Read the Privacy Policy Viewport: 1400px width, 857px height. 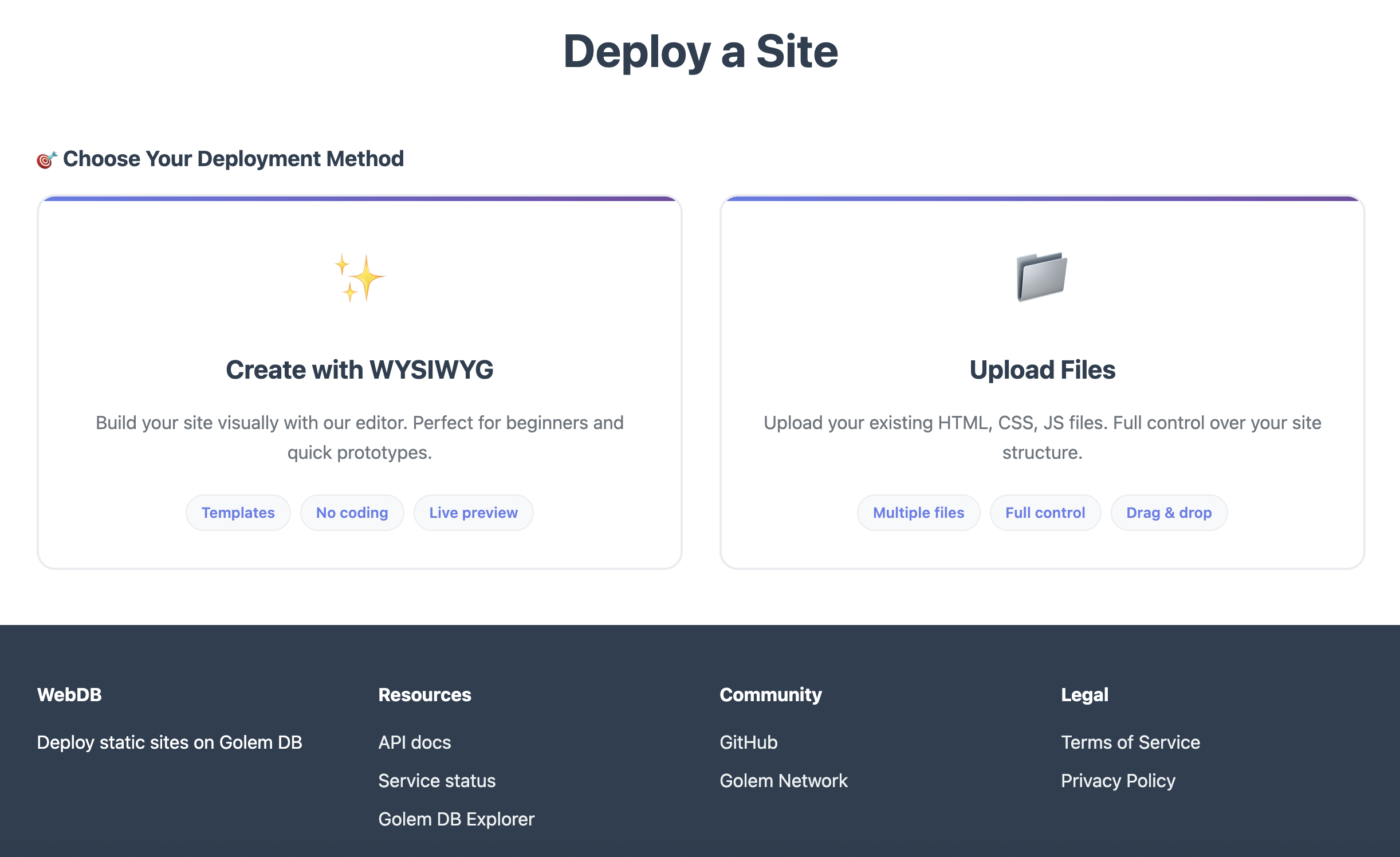coord(1118,781)
